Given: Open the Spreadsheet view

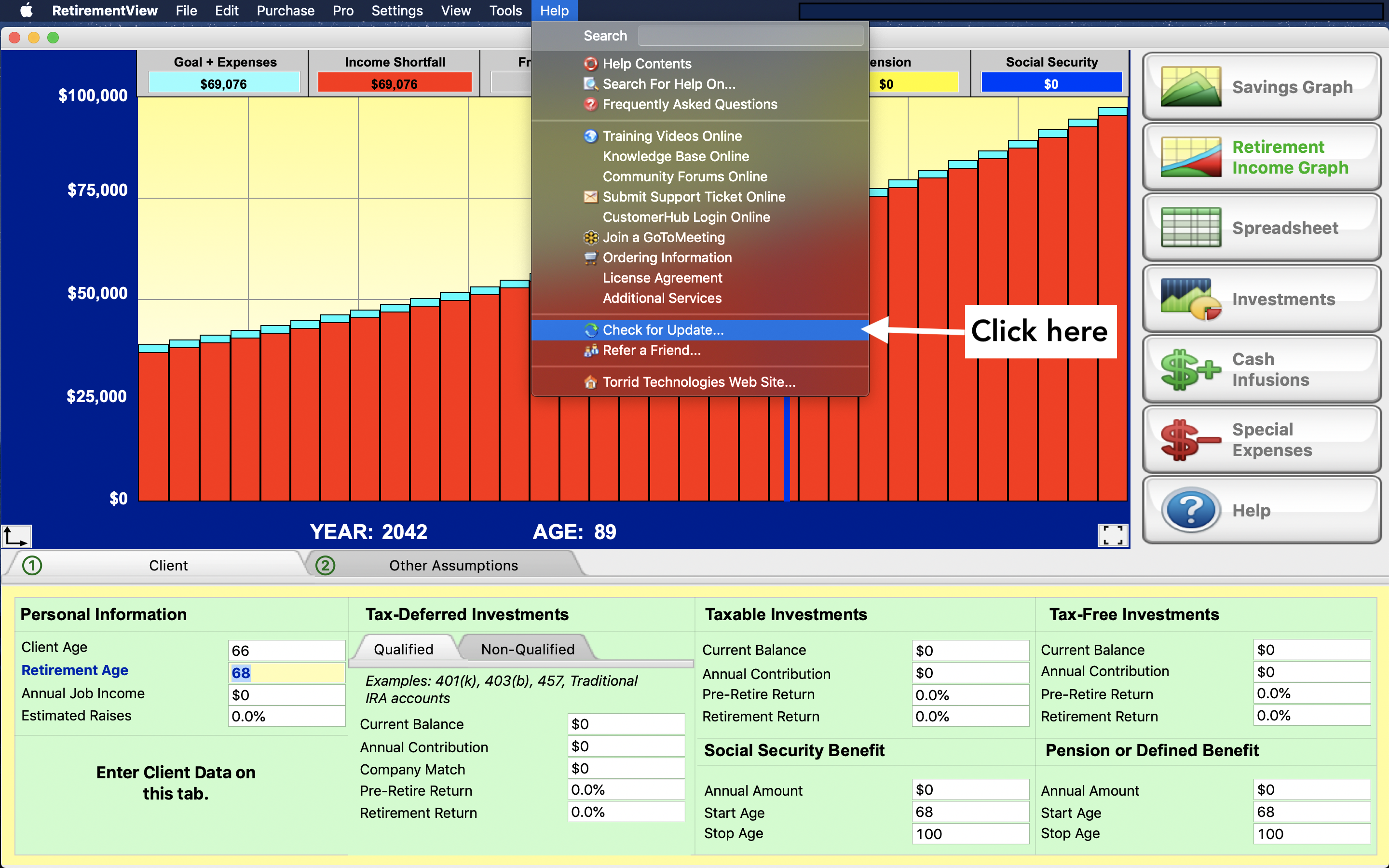Looking at the screenshot, I should coord(1261,228).
